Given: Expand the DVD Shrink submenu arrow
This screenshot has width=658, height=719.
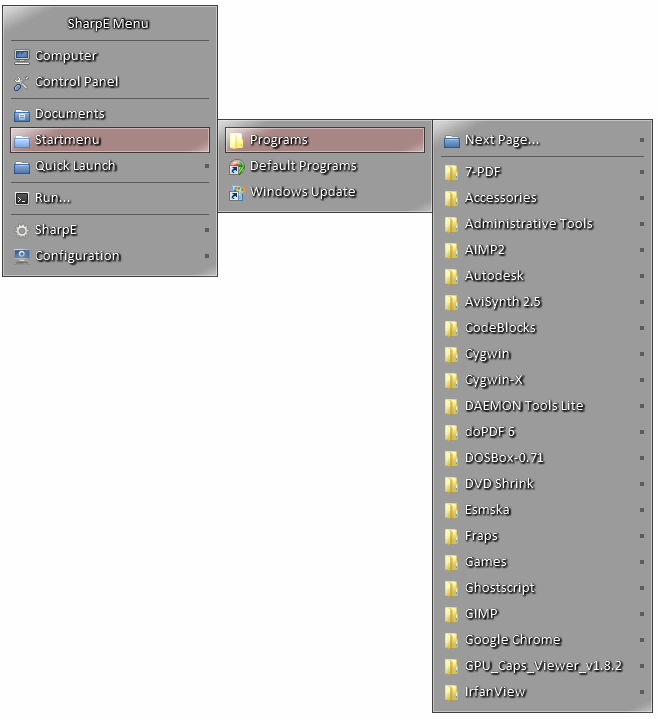Looking at the screenshot, I should tap(642, 484).
